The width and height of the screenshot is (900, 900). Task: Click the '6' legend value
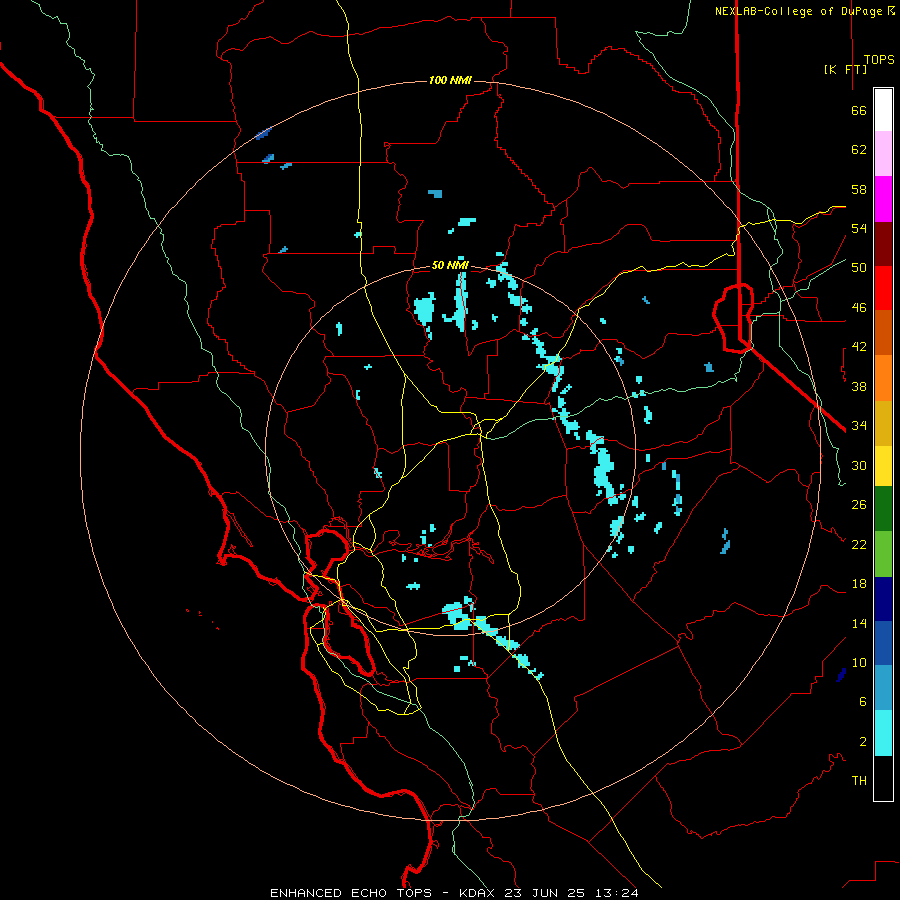863,702
